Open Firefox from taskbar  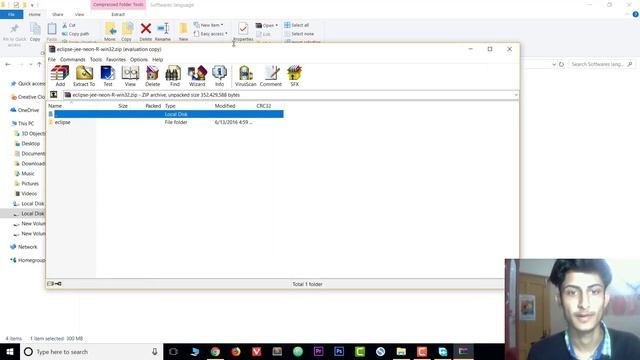[x=236, y=351]
